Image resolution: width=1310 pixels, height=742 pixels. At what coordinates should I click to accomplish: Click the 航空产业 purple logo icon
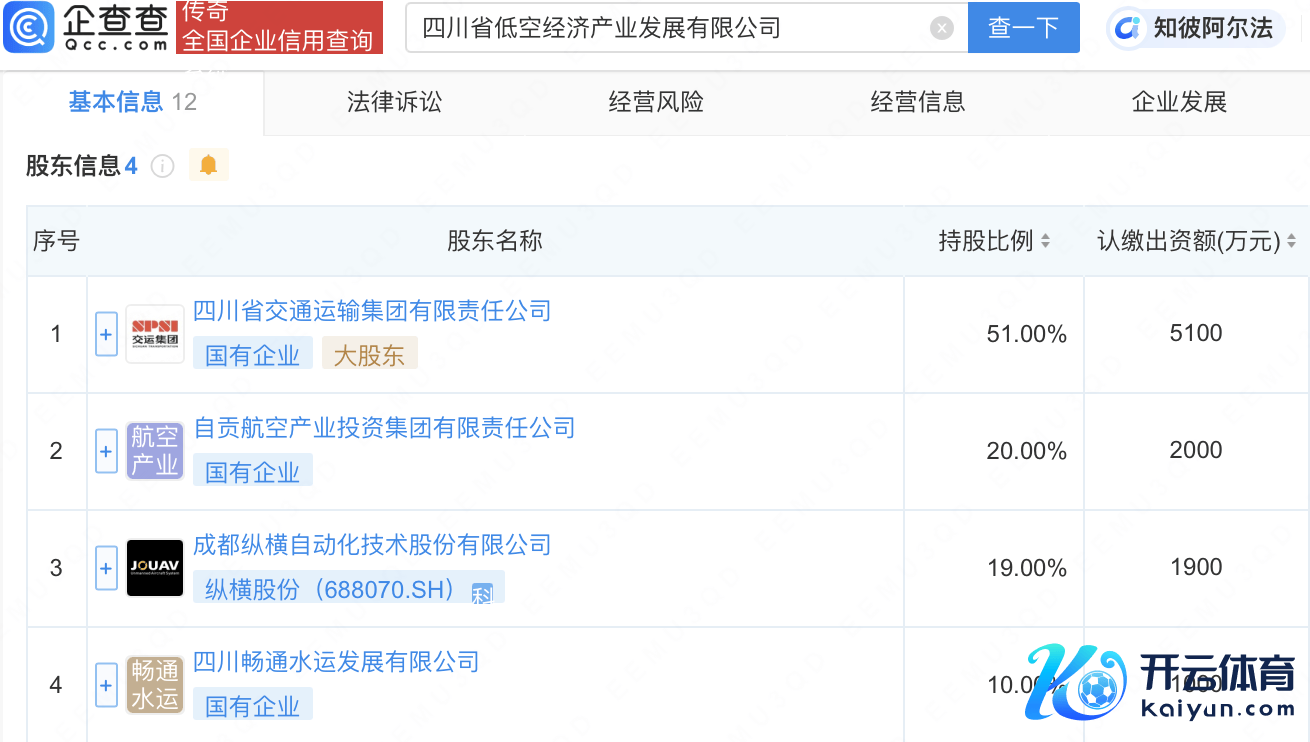click(155, 451)
